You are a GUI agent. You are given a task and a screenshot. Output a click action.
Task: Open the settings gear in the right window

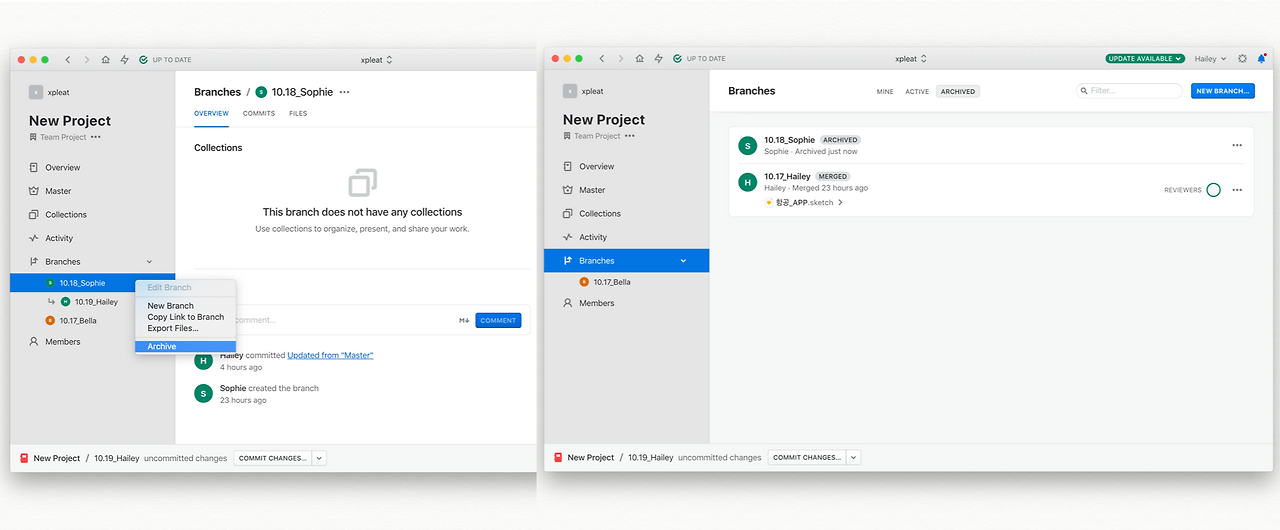click(x=1243, y=59)
